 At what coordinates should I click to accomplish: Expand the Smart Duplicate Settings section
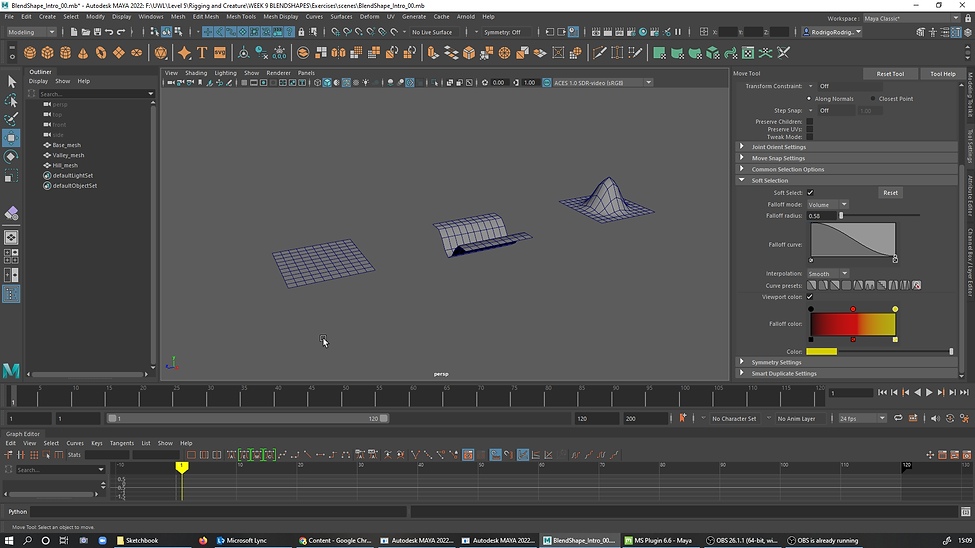[x=847, y=374]
